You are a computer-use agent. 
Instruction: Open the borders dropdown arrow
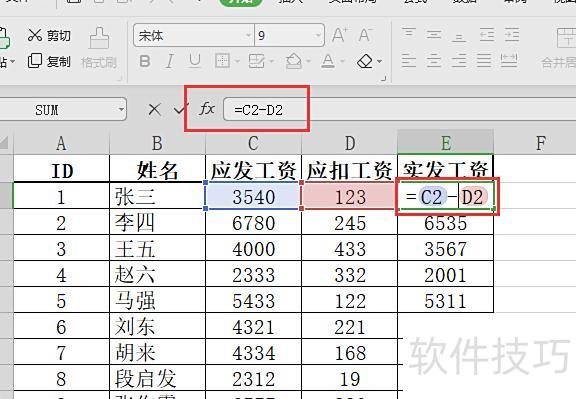(x=237, y=61)
